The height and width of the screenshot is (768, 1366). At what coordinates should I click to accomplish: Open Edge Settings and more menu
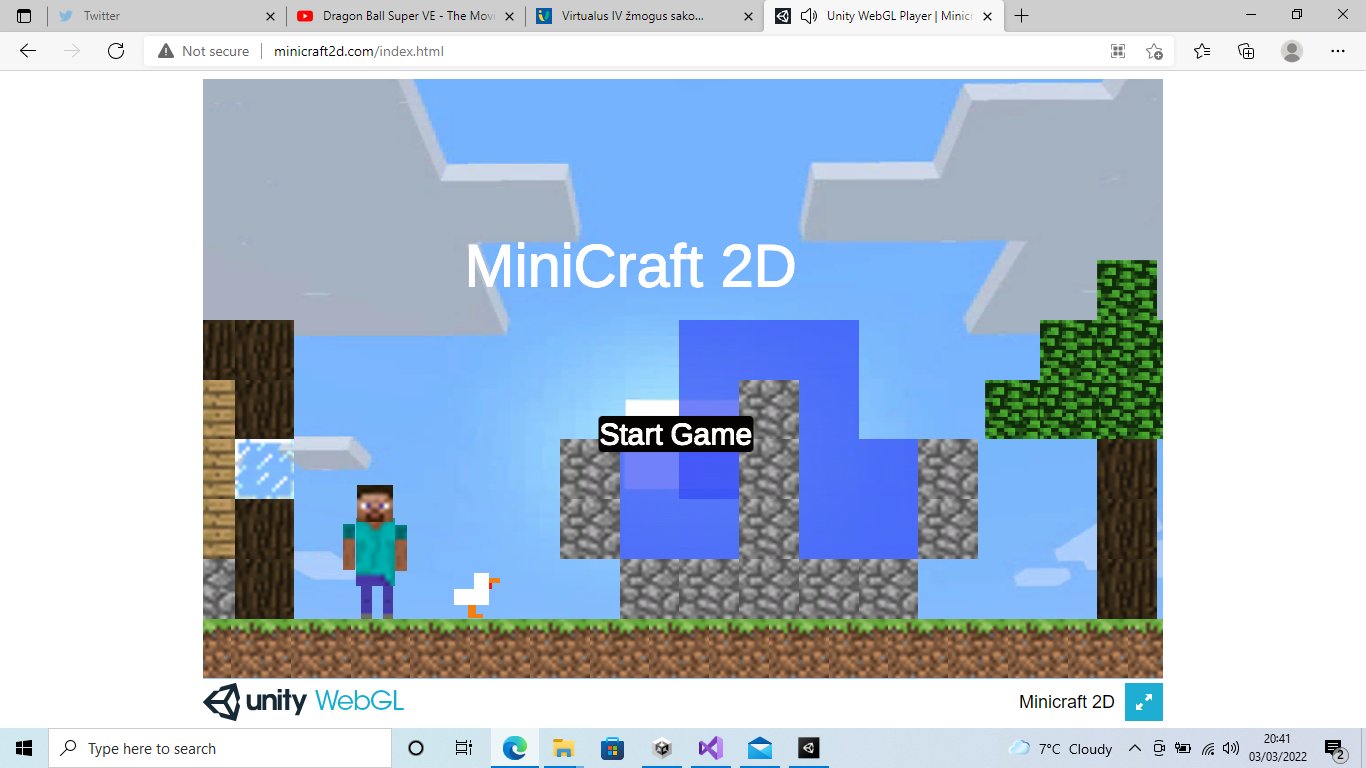click(1338, 51)
